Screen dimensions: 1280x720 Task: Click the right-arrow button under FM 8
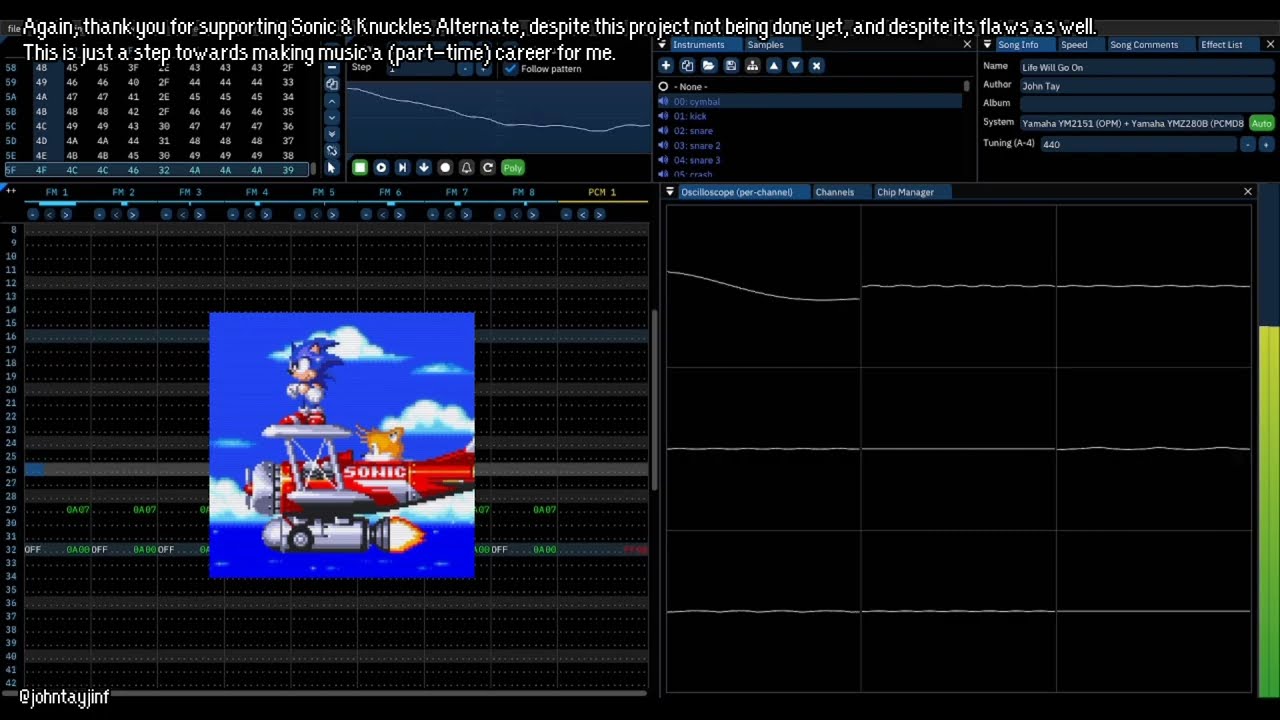[x=532, y=214]
